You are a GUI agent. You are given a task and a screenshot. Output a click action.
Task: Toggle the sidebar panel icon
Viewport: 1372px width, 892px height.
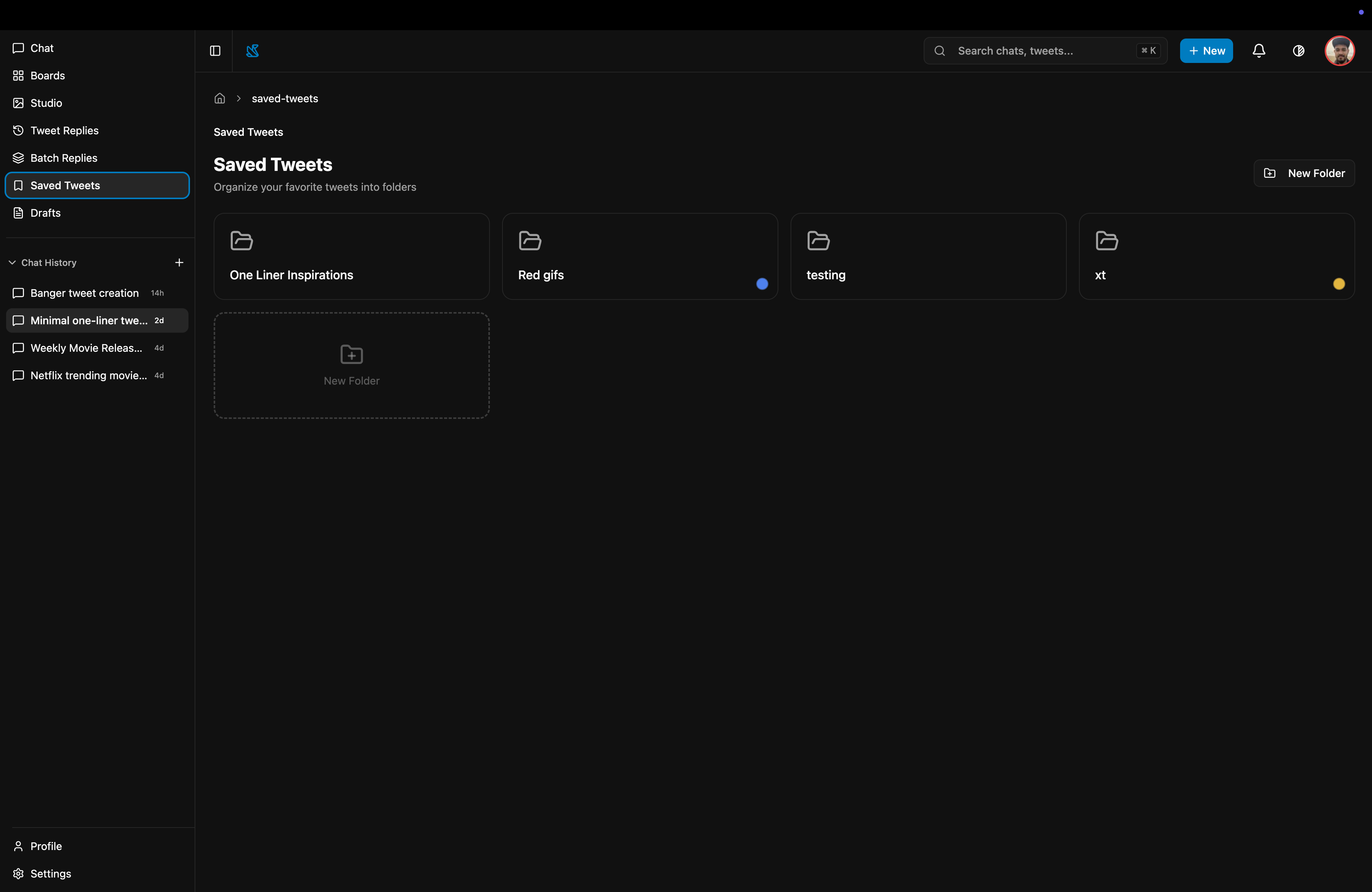(215, 51)
